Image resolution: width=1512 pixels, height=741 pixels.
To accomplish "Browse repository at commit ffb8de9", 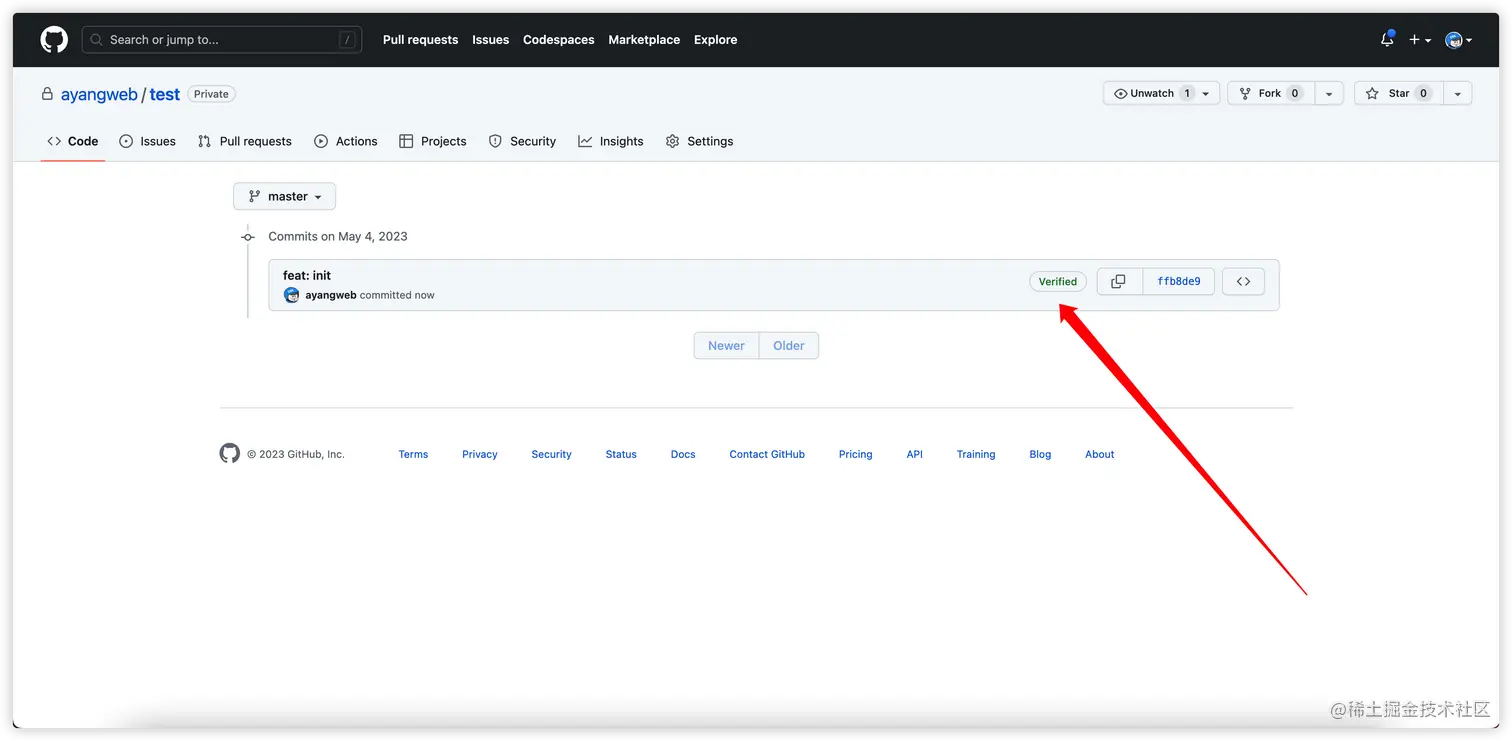I will tap(1243, 282).
